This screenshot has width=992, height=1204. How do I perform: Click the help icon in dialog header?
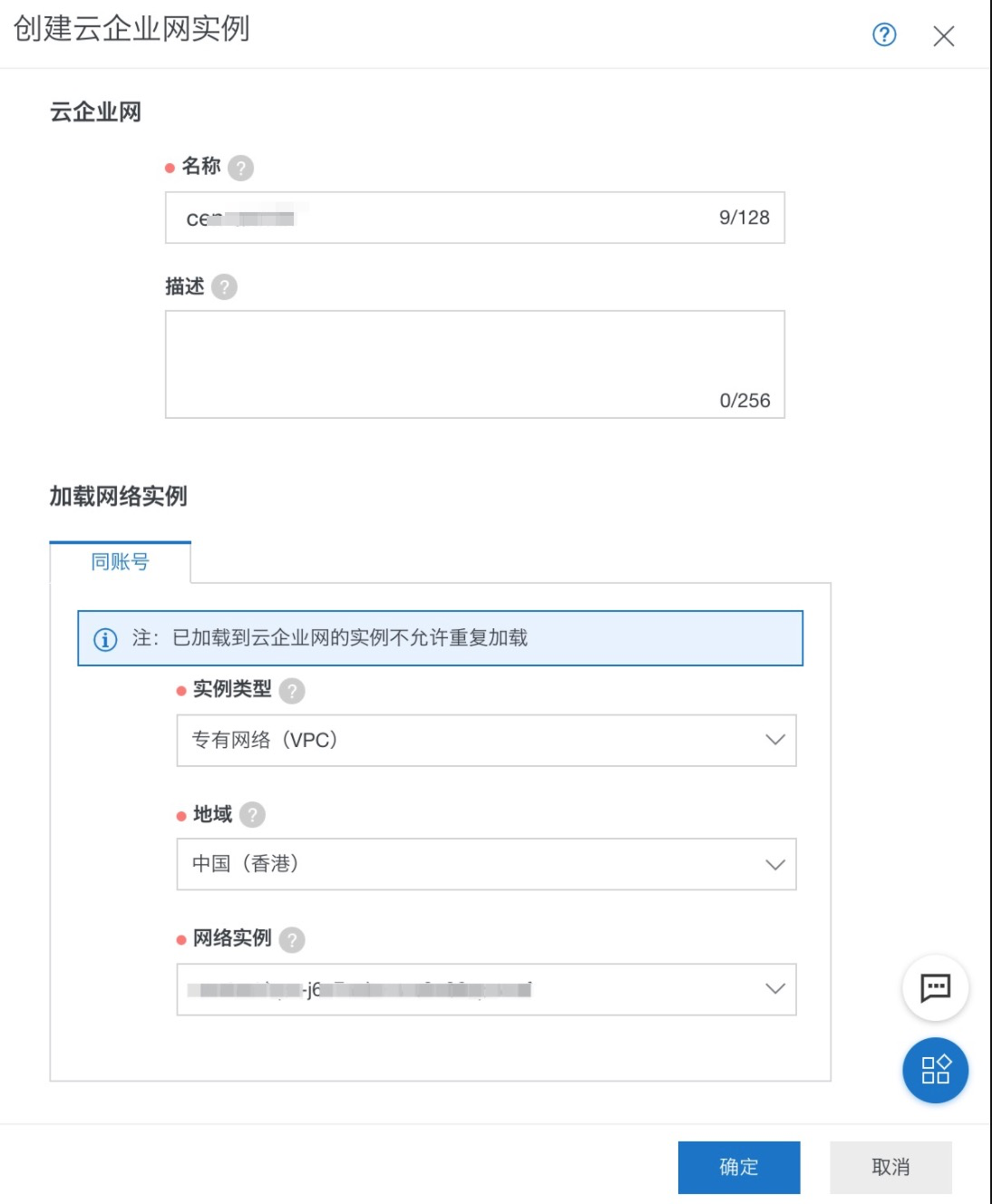(884, 35)
